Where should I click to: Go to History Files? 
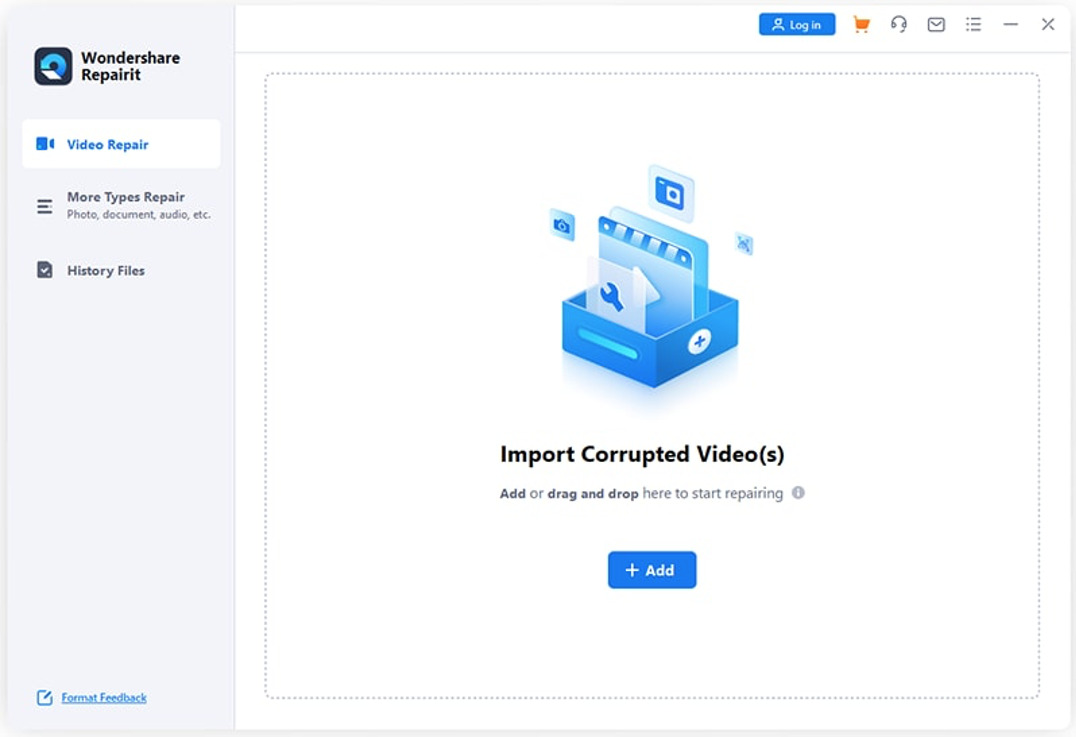click(x=106, y=270)
